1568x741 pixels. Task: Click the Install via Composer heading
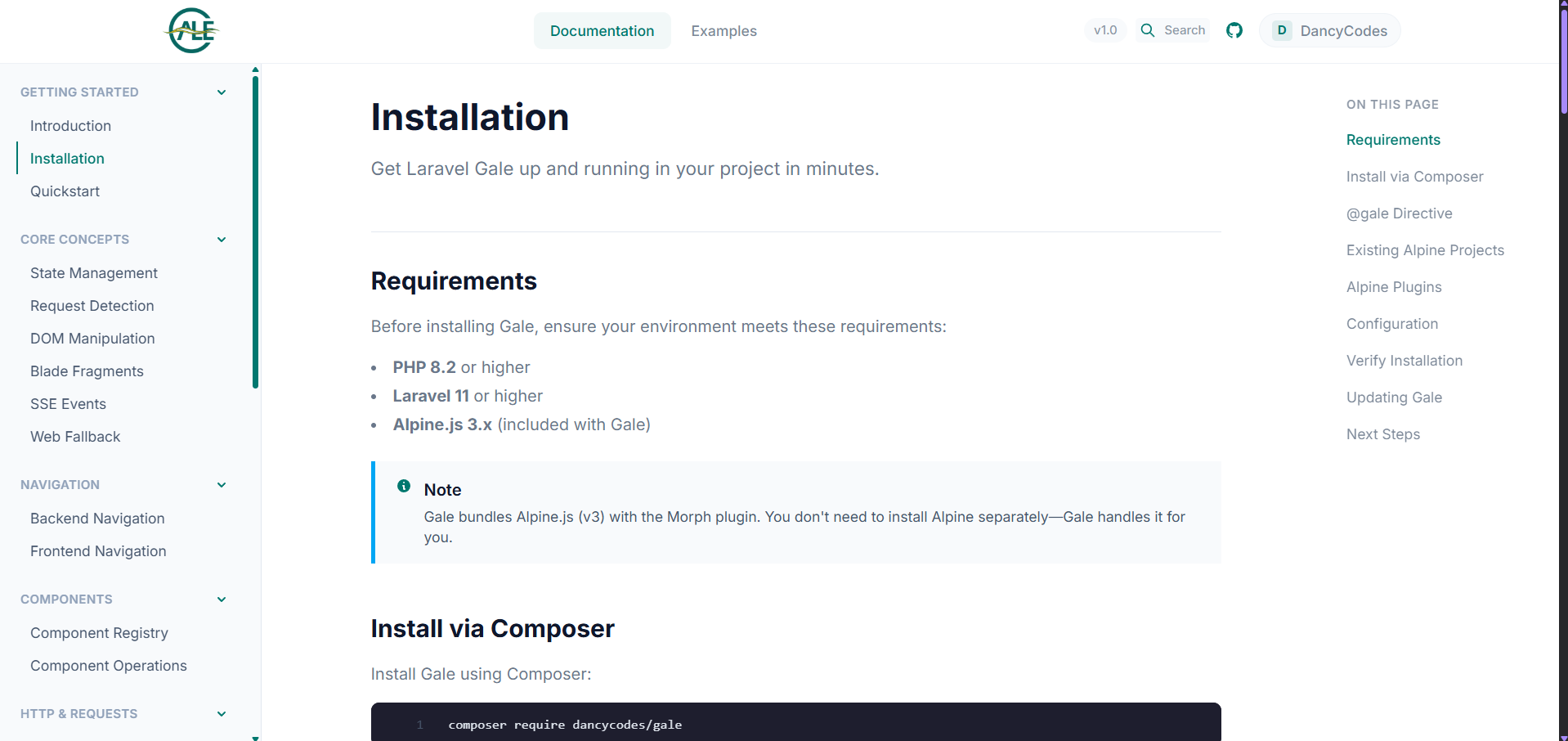tap(492, 628)
